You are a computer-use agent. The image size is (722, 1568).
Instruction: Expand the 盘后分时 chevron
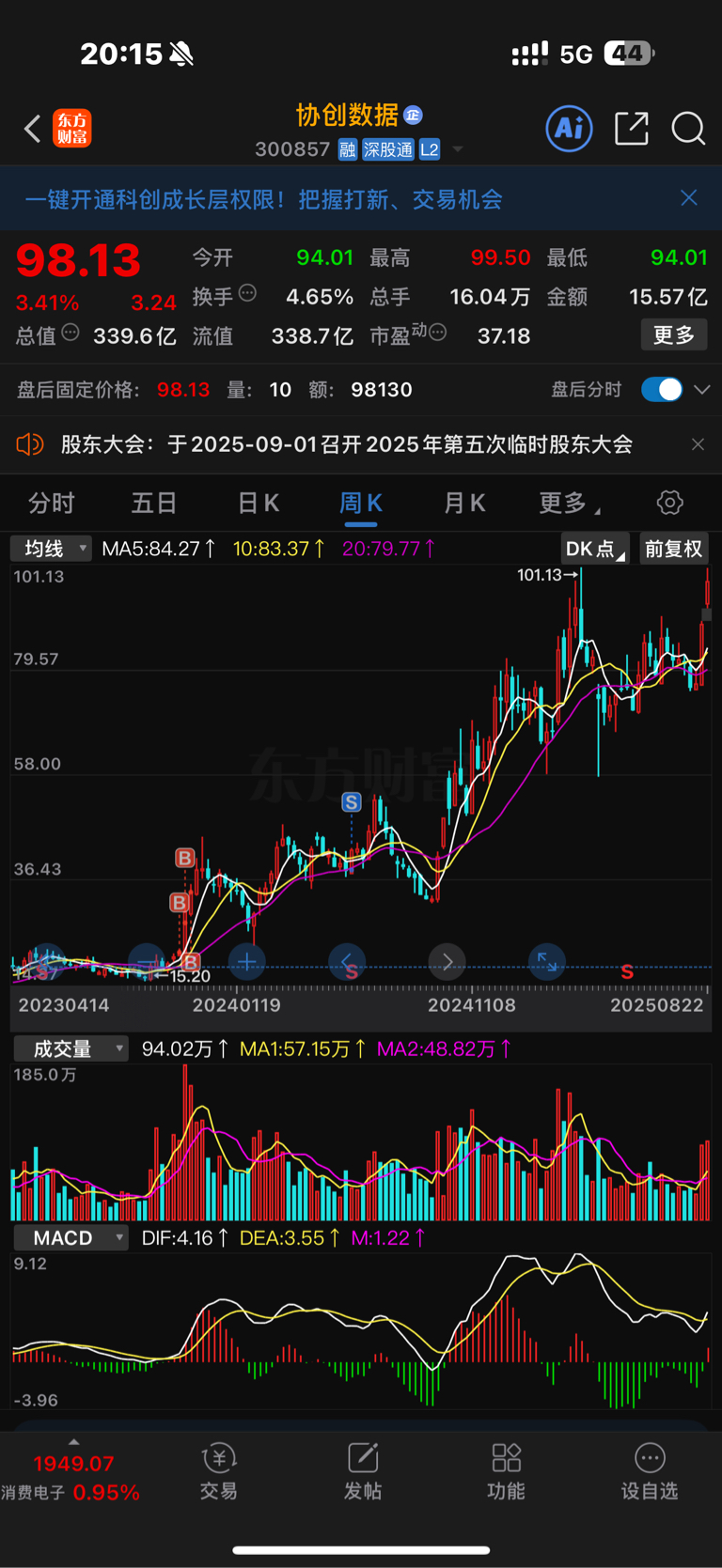click(701, 390)
